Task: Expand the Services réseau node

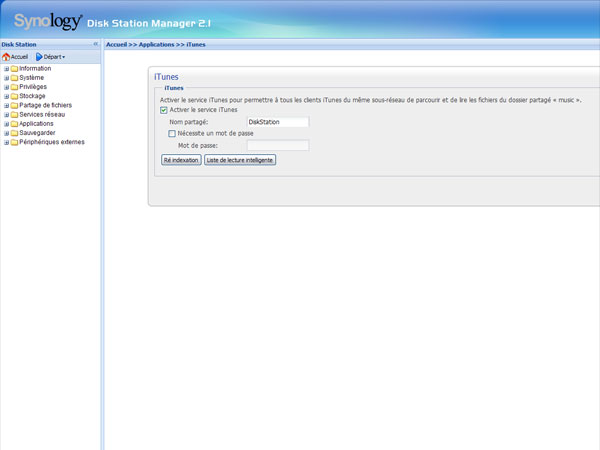Action: point(7,115)
